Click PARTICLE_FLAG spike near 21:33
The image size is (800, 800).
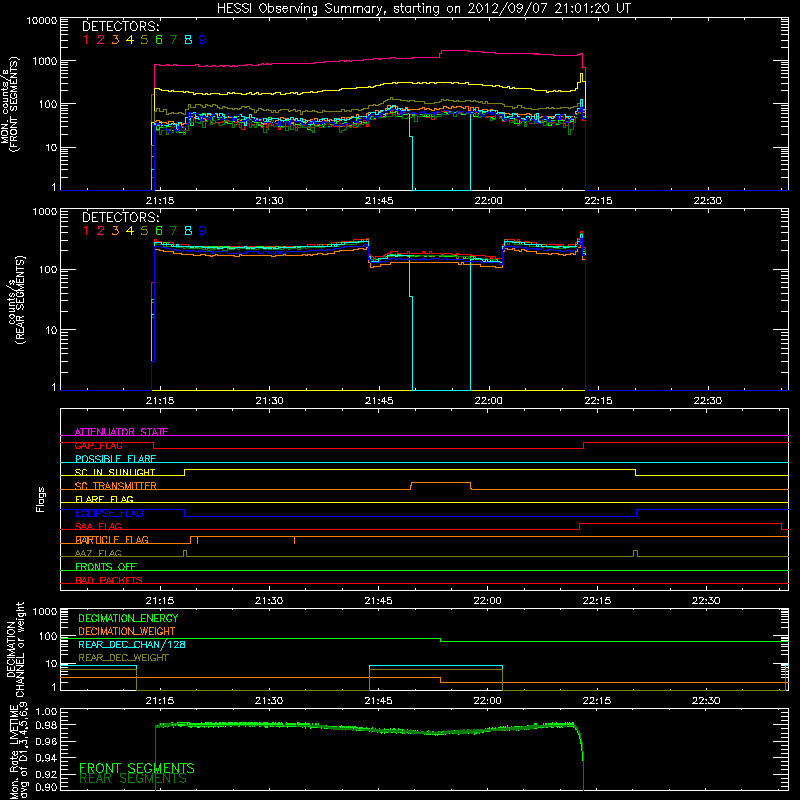click(294, 540)
